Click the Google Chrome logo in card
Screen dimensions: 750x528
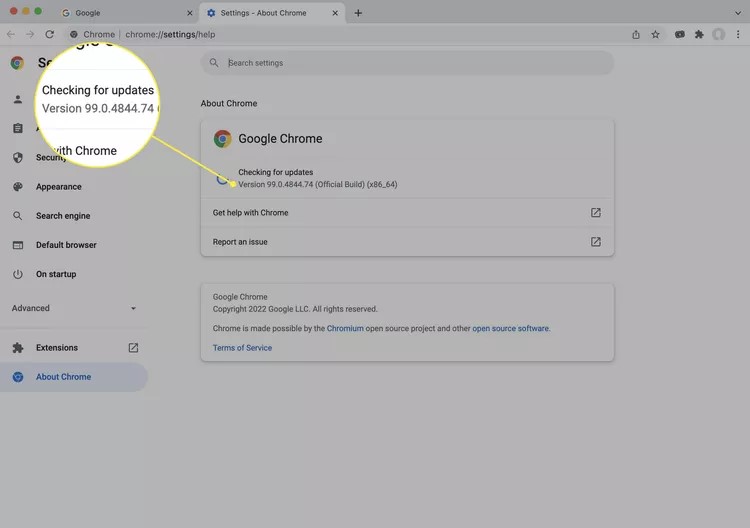222,139
